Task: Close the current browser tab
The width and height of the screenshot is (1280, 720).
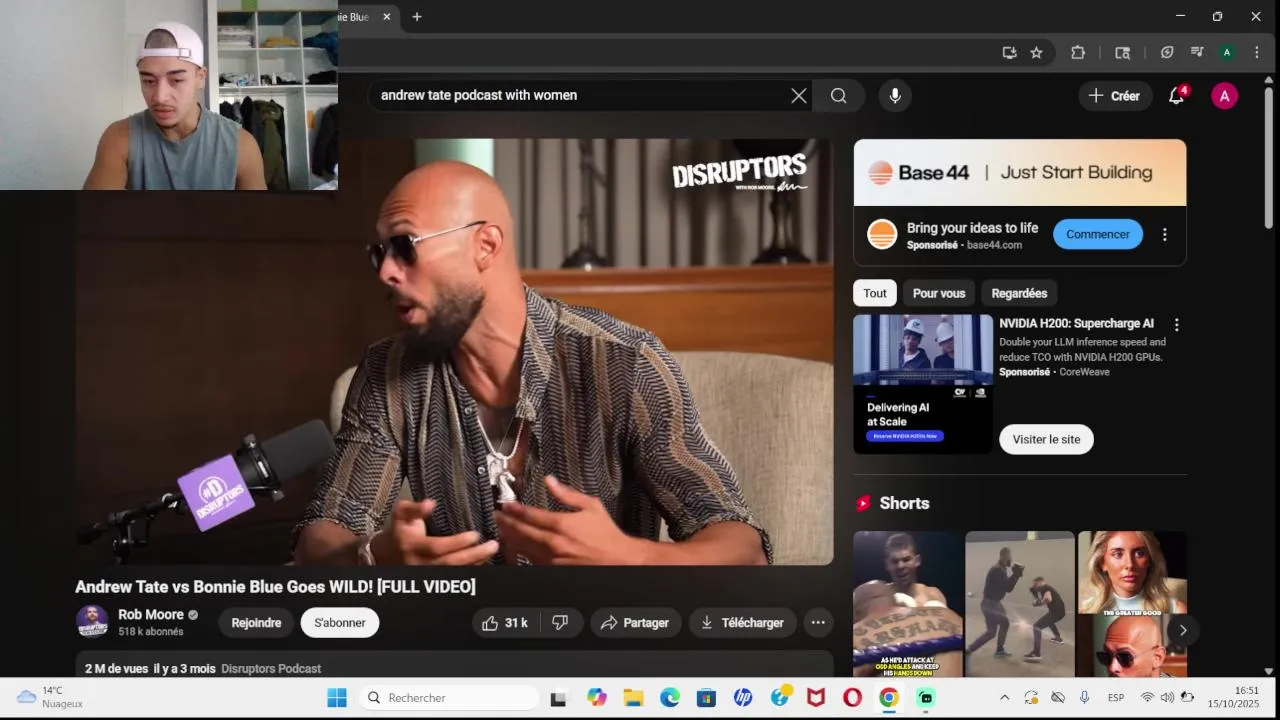Action: [386, 17]
